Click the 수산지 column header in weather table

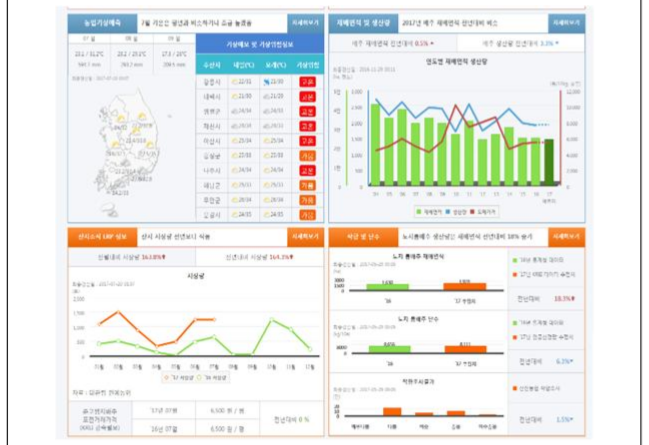coord(212,62)
